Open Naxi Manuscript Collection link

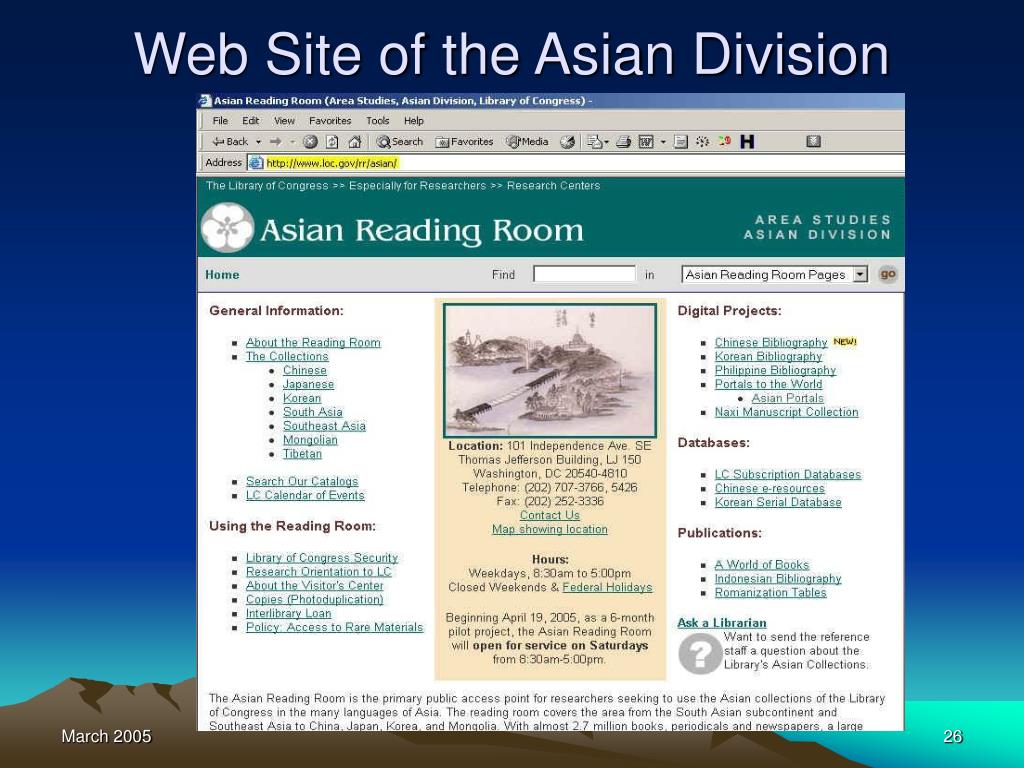pyautogui.click(x=786, y=412)
